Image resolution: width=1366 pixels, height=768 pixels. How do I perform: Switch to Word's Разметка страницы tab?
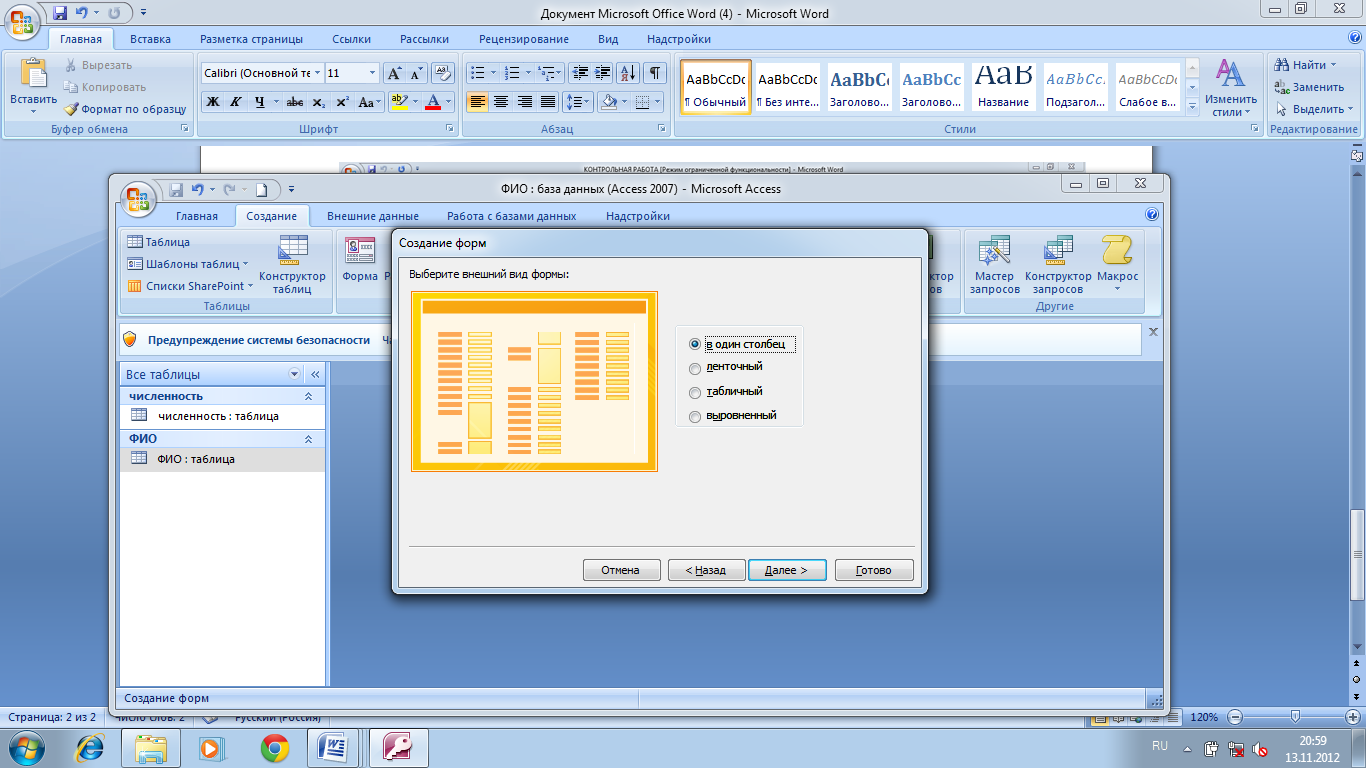pyautogui.click(x=251, y=39)
